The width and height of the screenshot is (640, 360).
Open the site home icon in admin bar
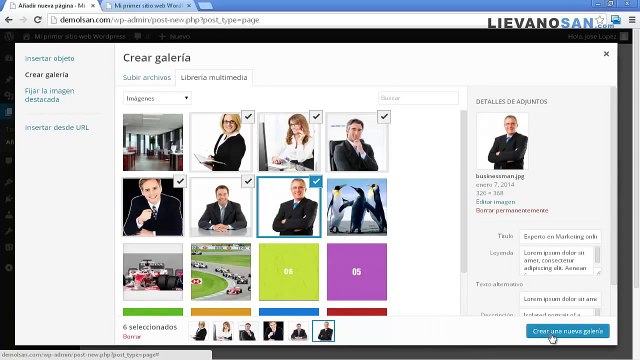(x=27, y=36)
